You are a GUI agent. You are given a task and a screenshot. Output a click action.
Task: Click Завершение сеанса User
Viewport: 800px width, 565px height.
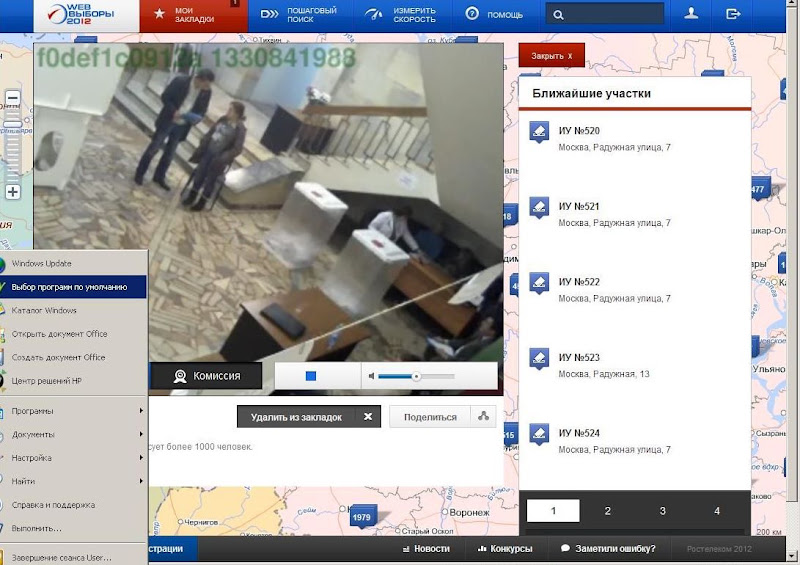coord(73,557)
